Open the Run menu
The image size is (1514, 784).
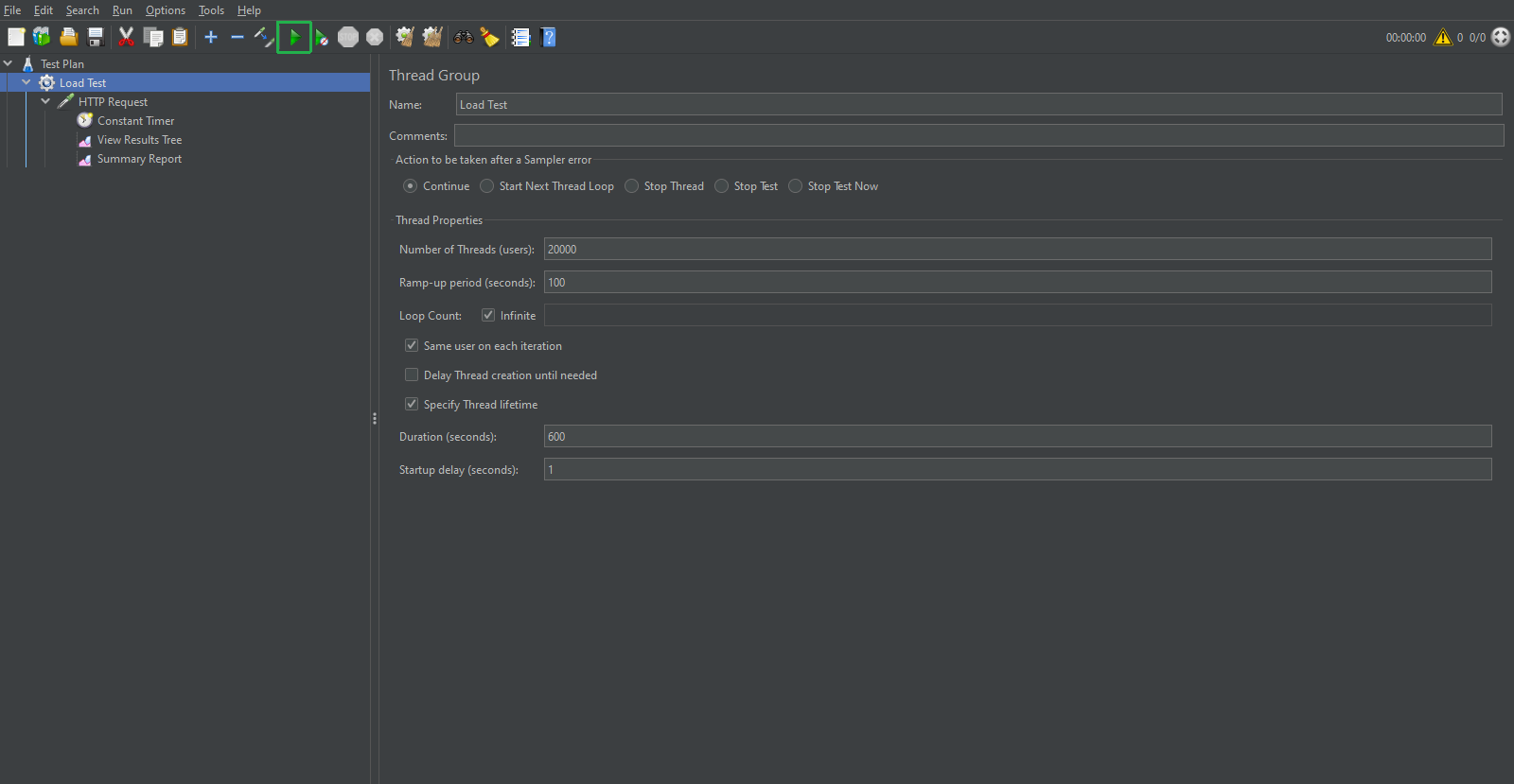click(x=122, y=10)
